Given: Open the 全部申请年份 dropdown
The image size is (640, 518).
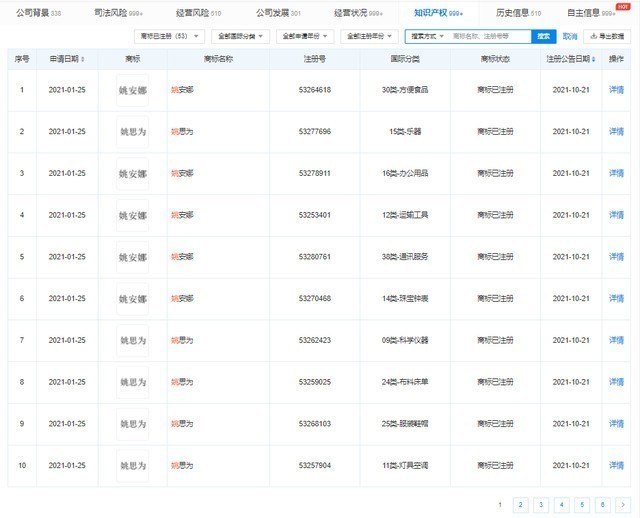Looking at the screenshot, I should coord(305,36).
